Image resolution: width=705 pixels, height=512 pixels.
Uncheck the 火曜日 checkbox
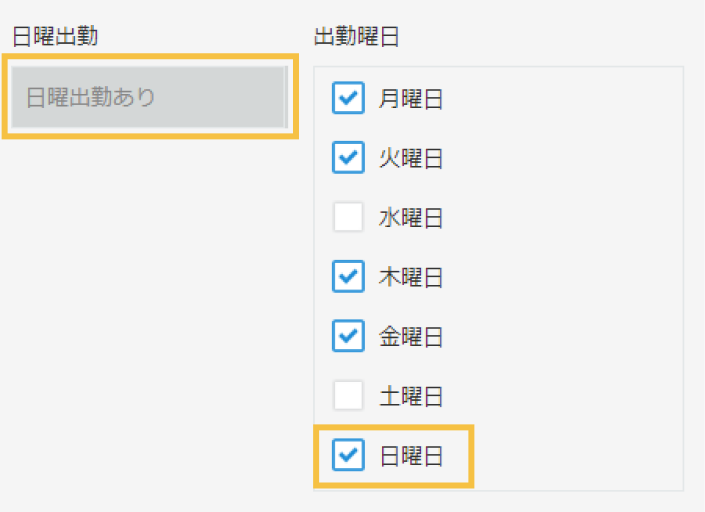tap(348, 158)
